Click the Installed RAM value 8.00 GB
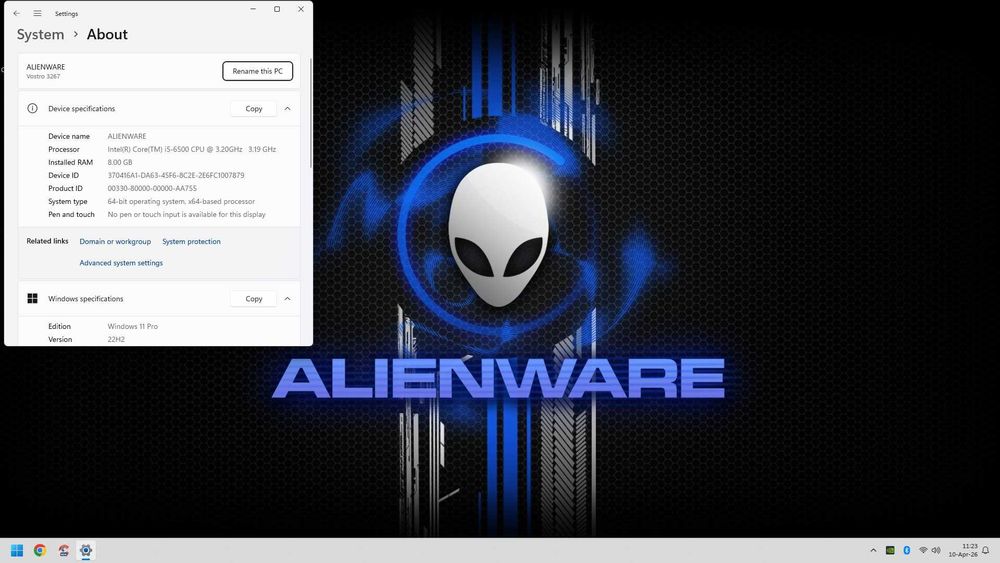1000x563 pixels. click(x=120, y=162)
